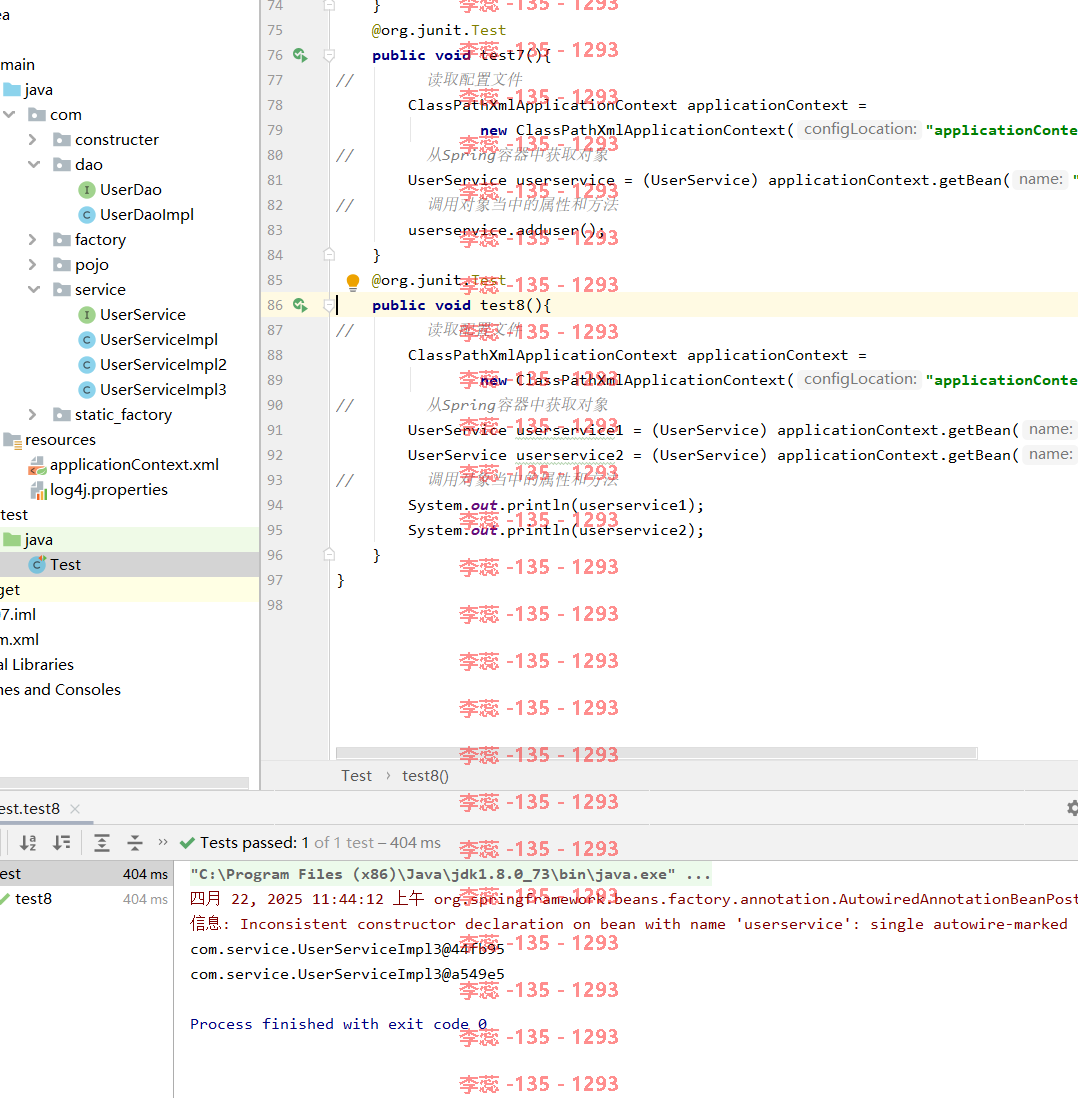Click Test breadcrumb in editor
1078x1098 pixels.
point(357,776)
